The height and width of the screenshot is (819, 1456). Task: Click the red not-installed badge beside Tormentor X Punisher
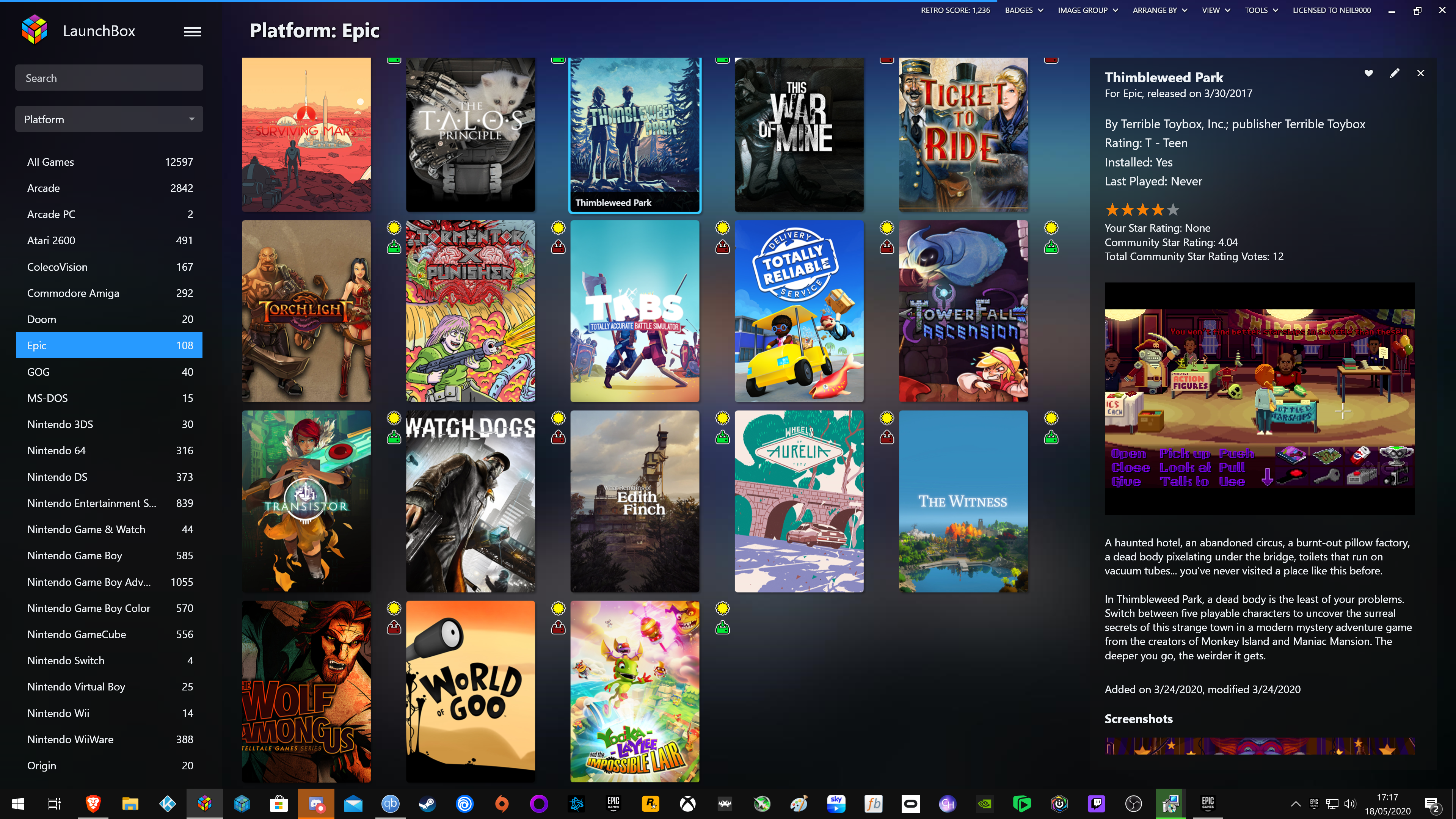pos(559,247)
